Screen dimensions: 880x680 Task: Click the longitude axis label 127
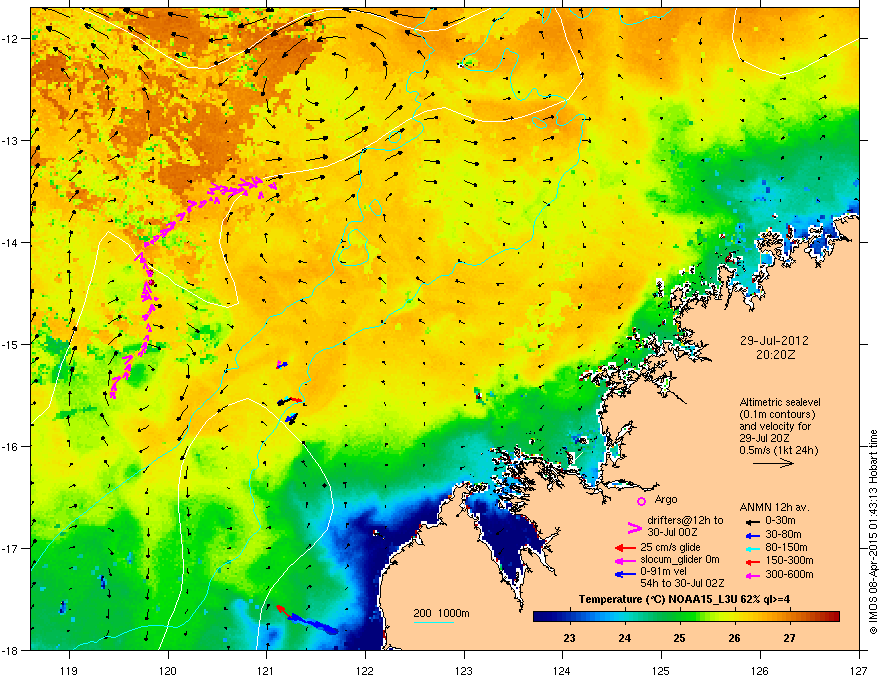[x=859, y=670]
